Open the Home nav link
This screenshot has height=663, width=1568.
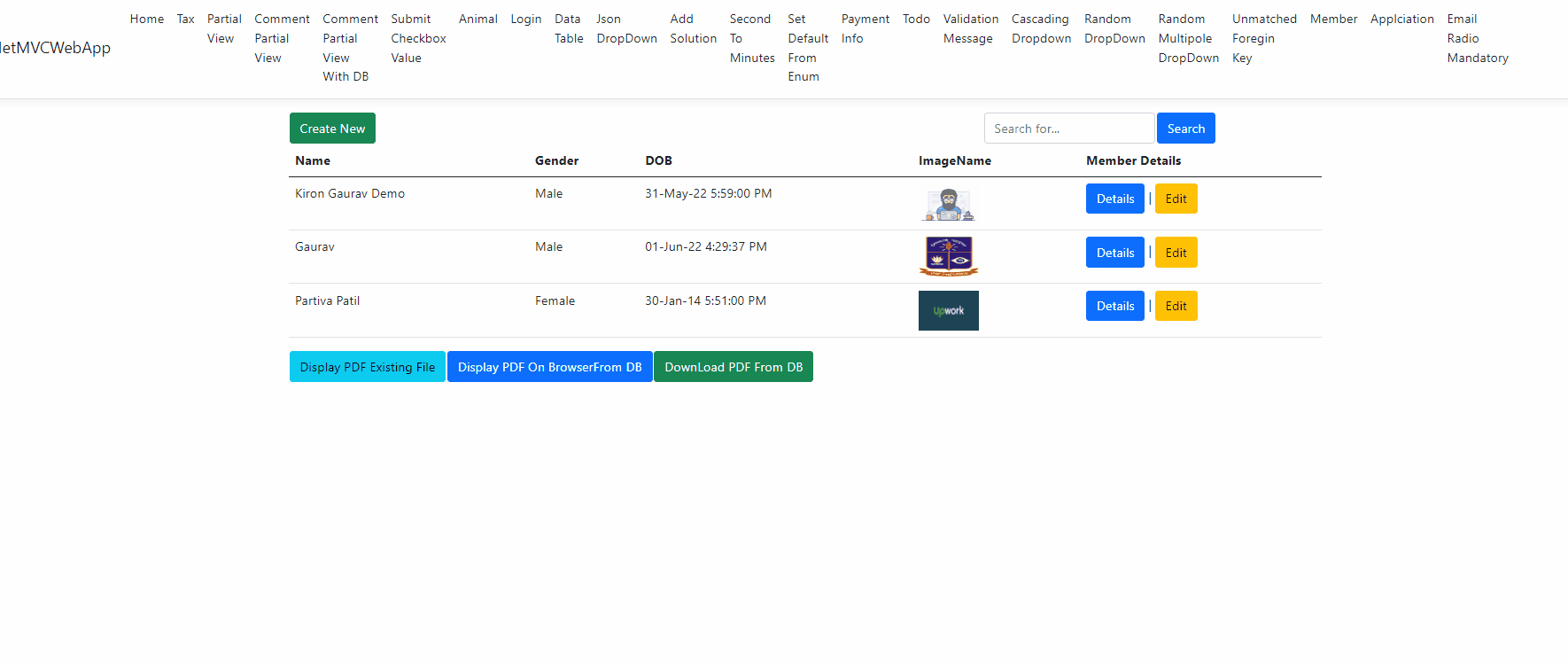pos(147,19)
